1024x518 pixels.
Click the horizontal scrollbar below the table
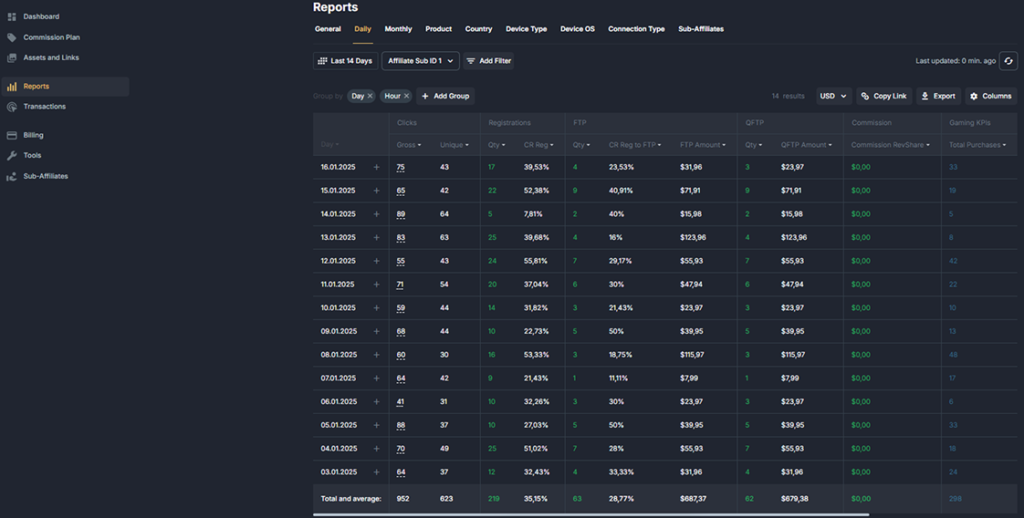[590, 514]
